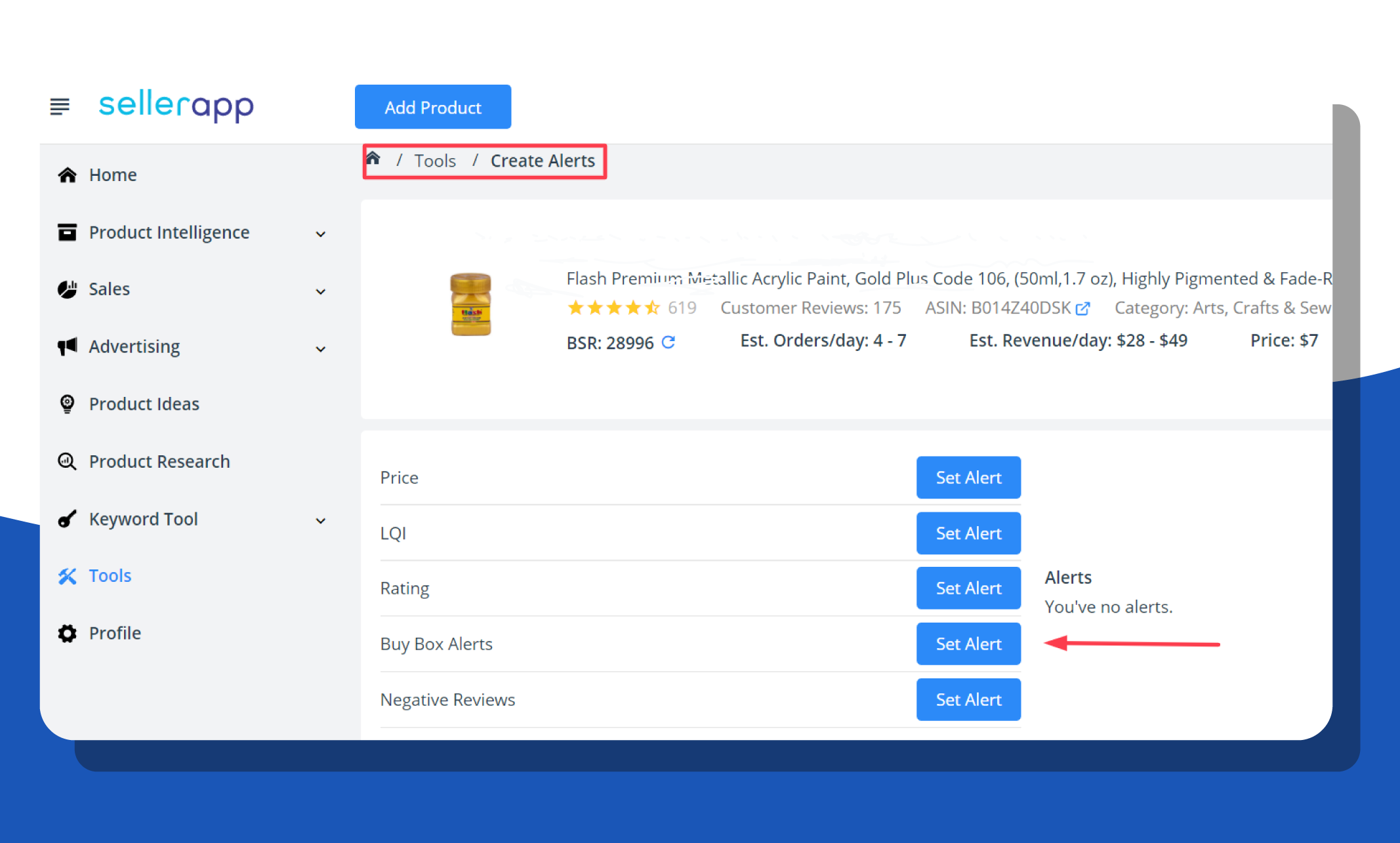1400x843 pixels.
Task: Click the star rating icons
Action: 614,308
